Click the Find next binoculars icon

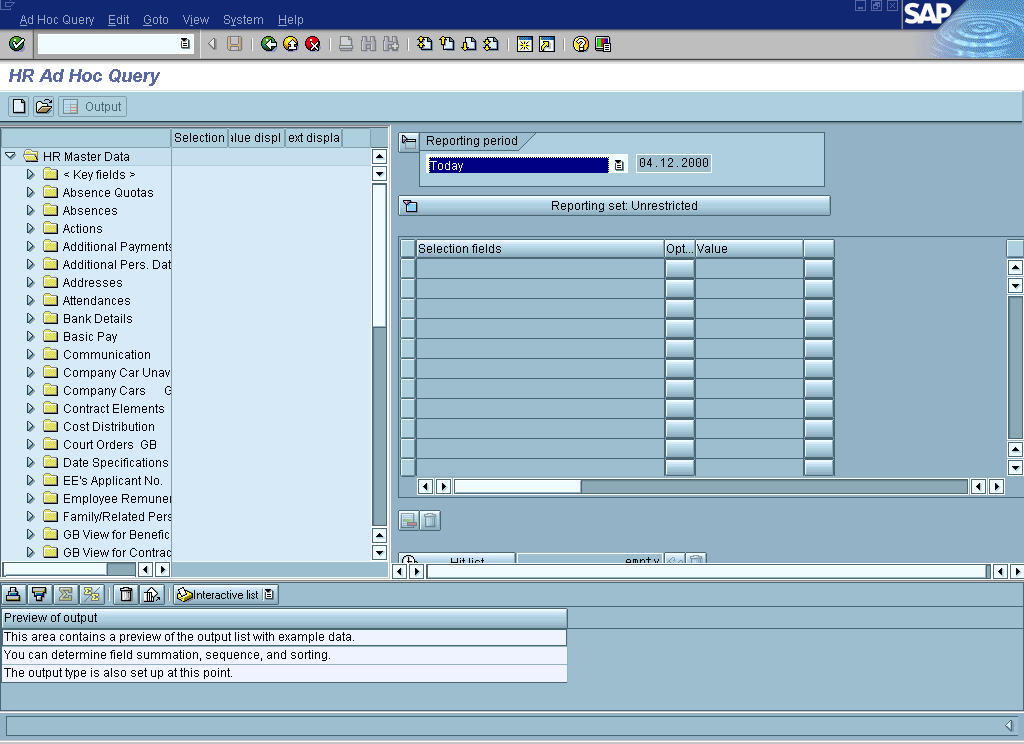click(391, 44)
